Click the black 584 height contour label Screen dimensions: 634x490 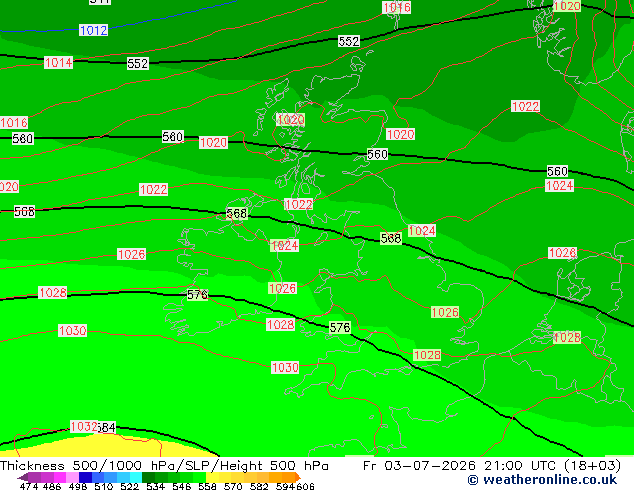(107, 427)
